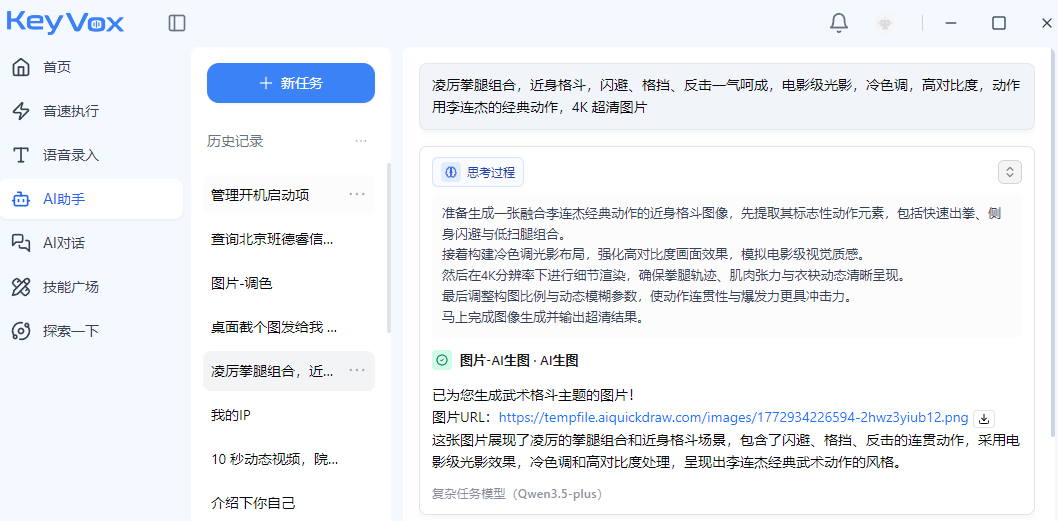Start a 新任务 new task

(290, 83)
